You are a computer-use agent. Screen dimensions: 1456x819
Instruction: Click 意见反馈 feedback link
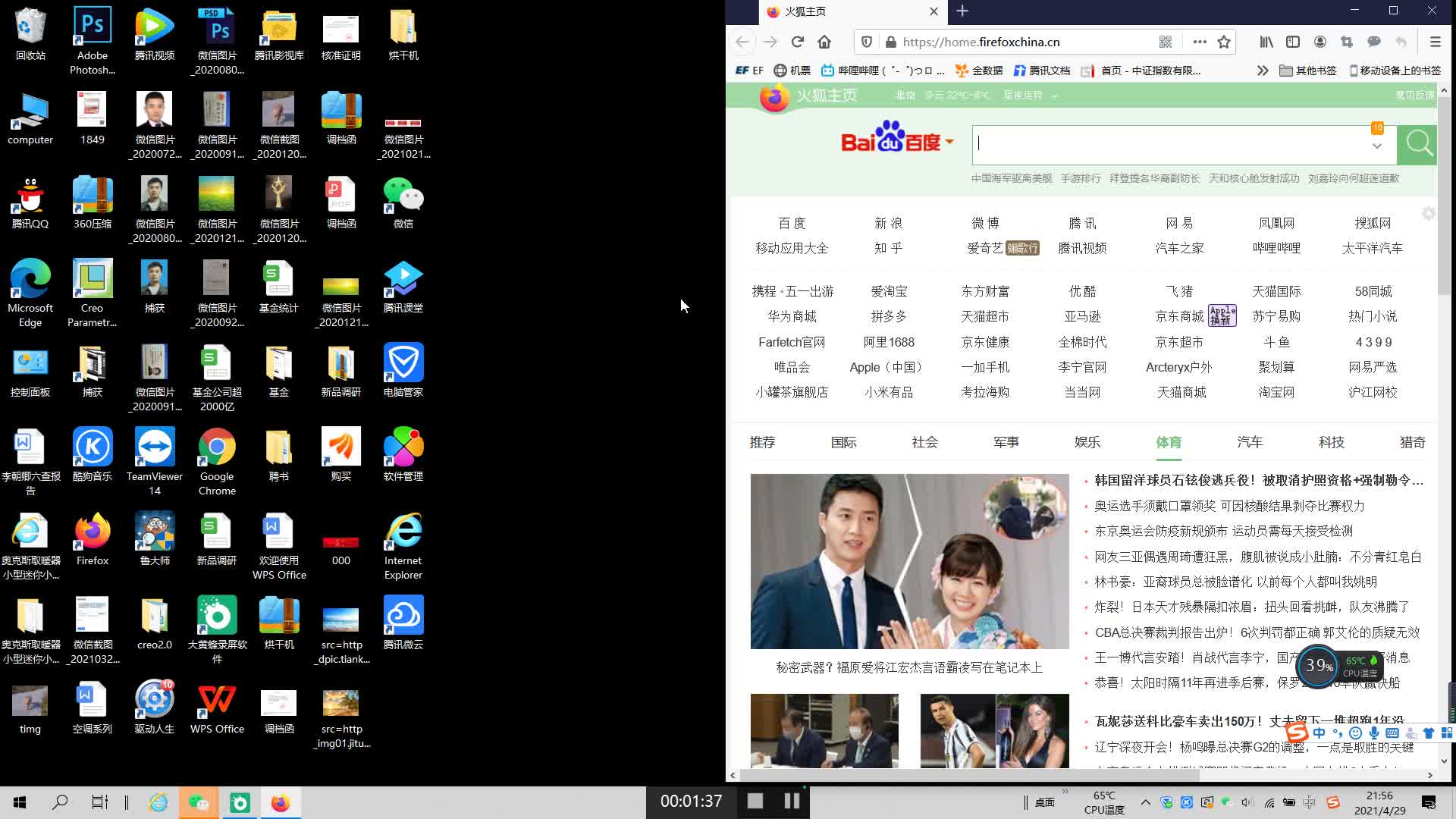[1414, 95]
